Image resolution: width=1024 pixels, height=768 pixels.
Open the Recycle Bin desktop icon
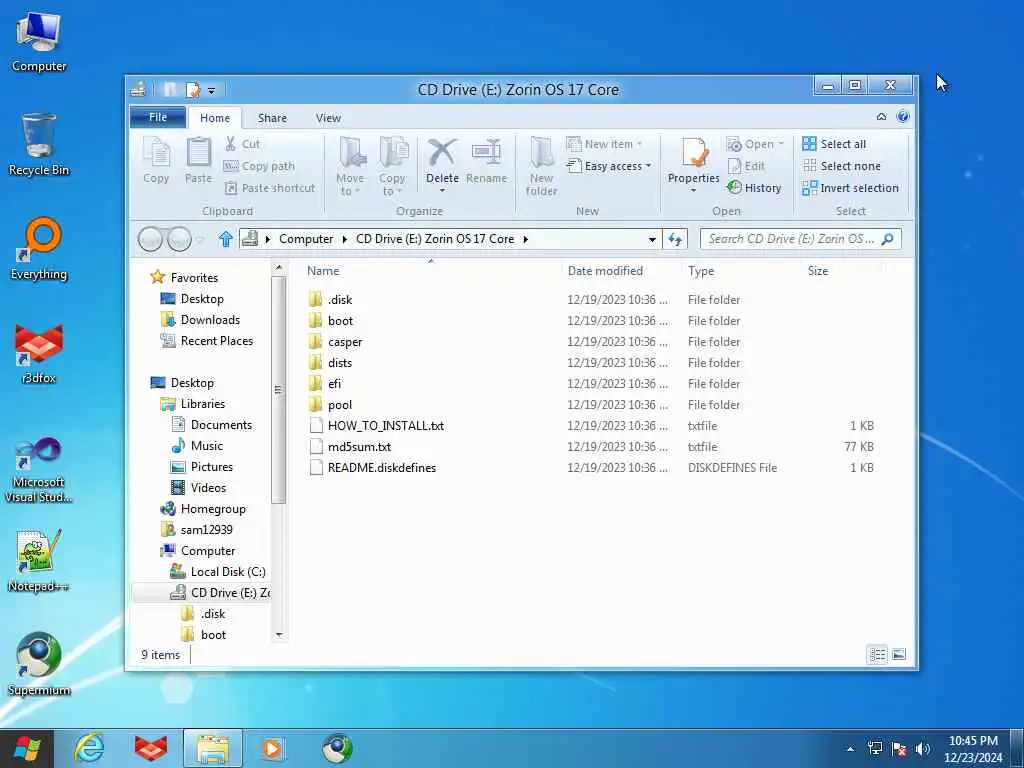(39, 144)
